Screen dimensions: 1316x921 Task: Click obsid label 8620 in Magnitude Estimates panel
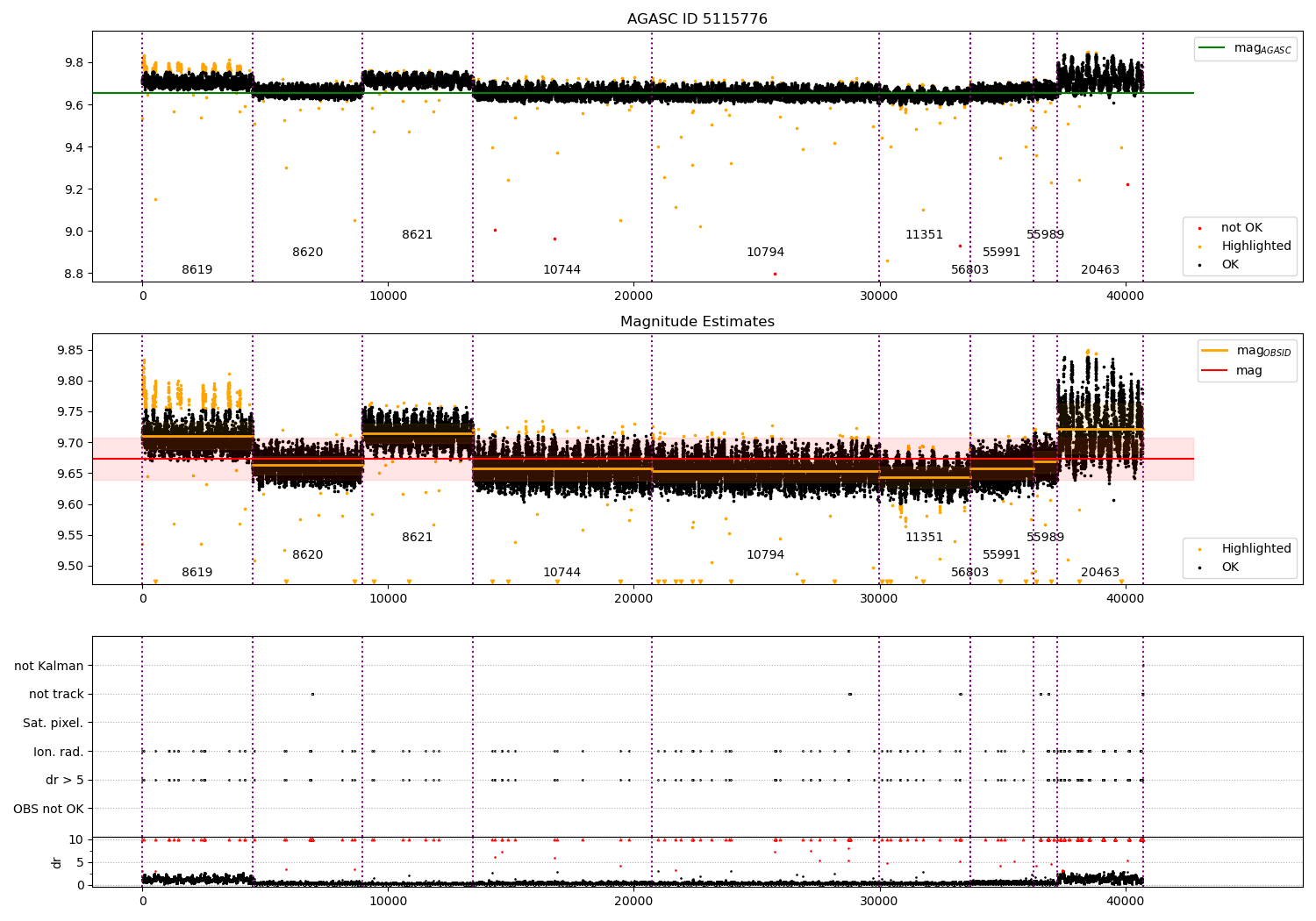(308, 555)
